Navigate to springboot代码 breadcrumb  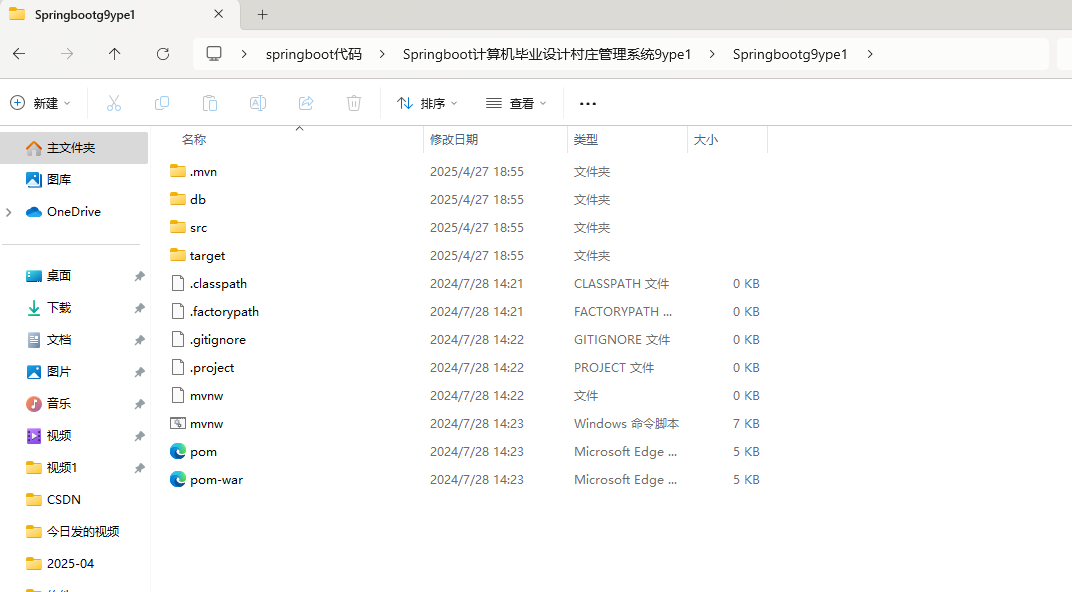pos(314,54)
